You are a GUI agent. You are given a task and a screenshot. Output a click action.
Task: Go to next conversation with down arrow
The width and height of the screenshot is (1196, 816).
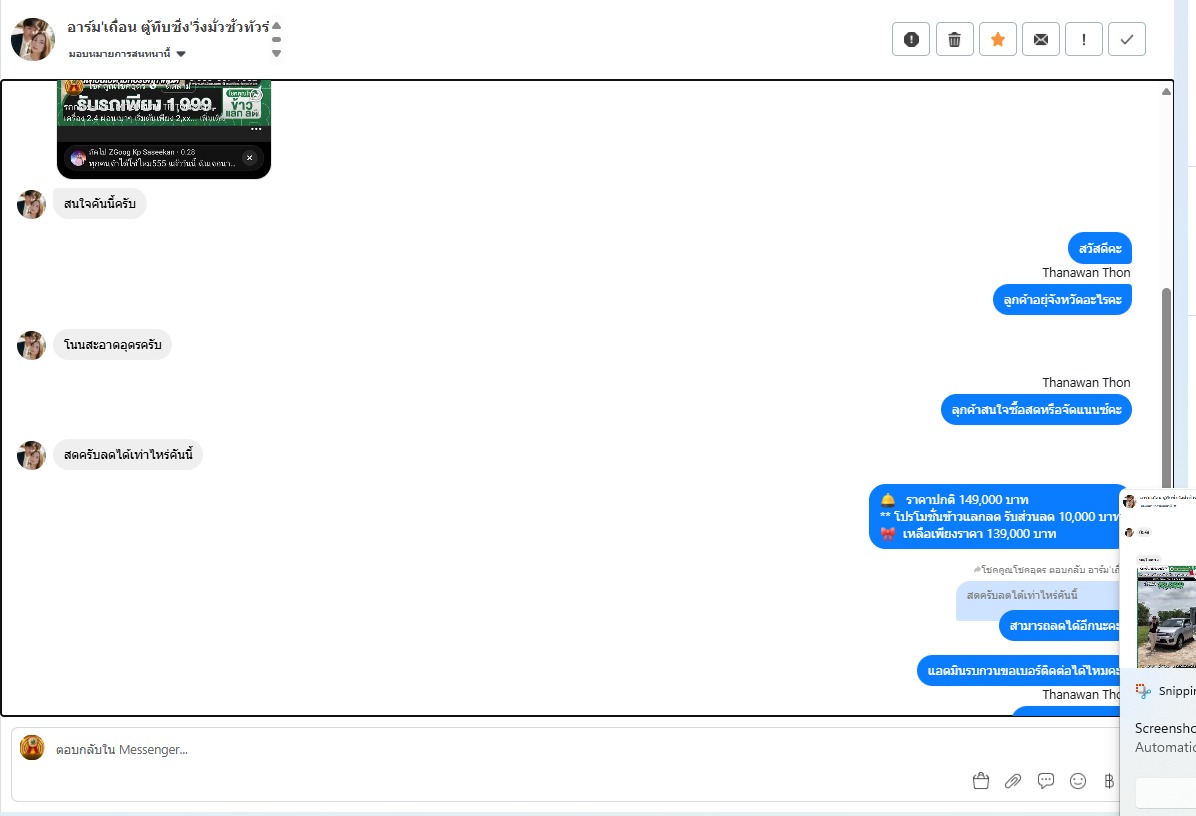pos(276,53)
